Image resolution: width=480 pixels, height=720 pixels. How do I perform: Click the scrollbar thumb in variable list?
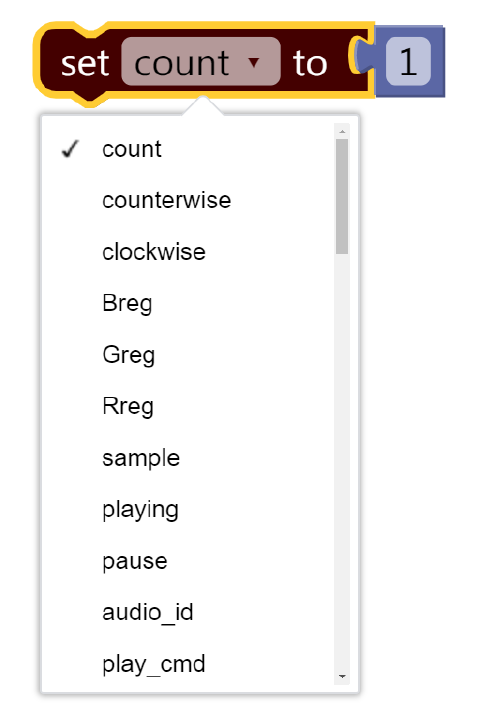342,197
